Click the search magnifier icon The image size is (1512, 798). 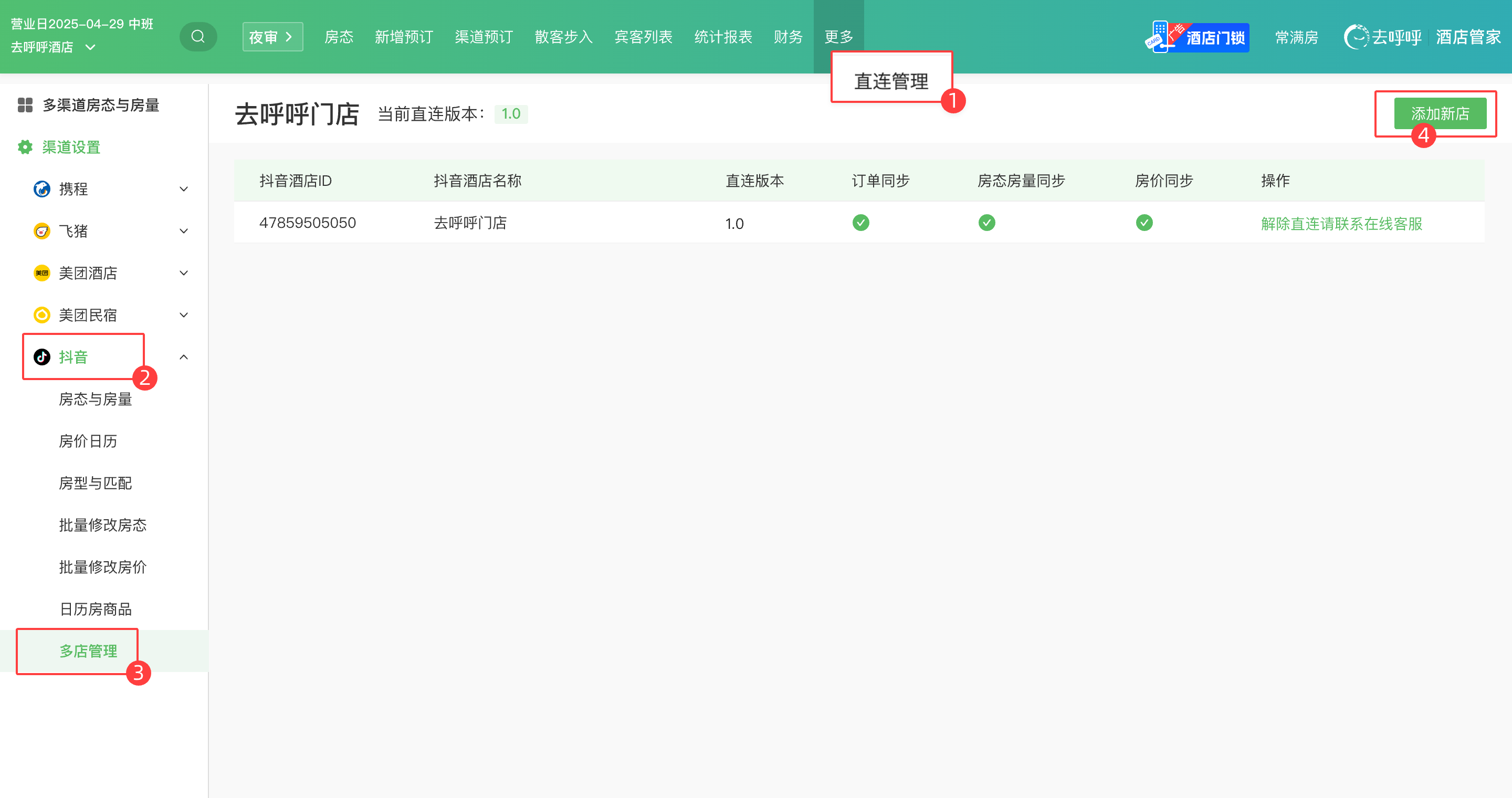pyautogui.click(x=198, y=36)
